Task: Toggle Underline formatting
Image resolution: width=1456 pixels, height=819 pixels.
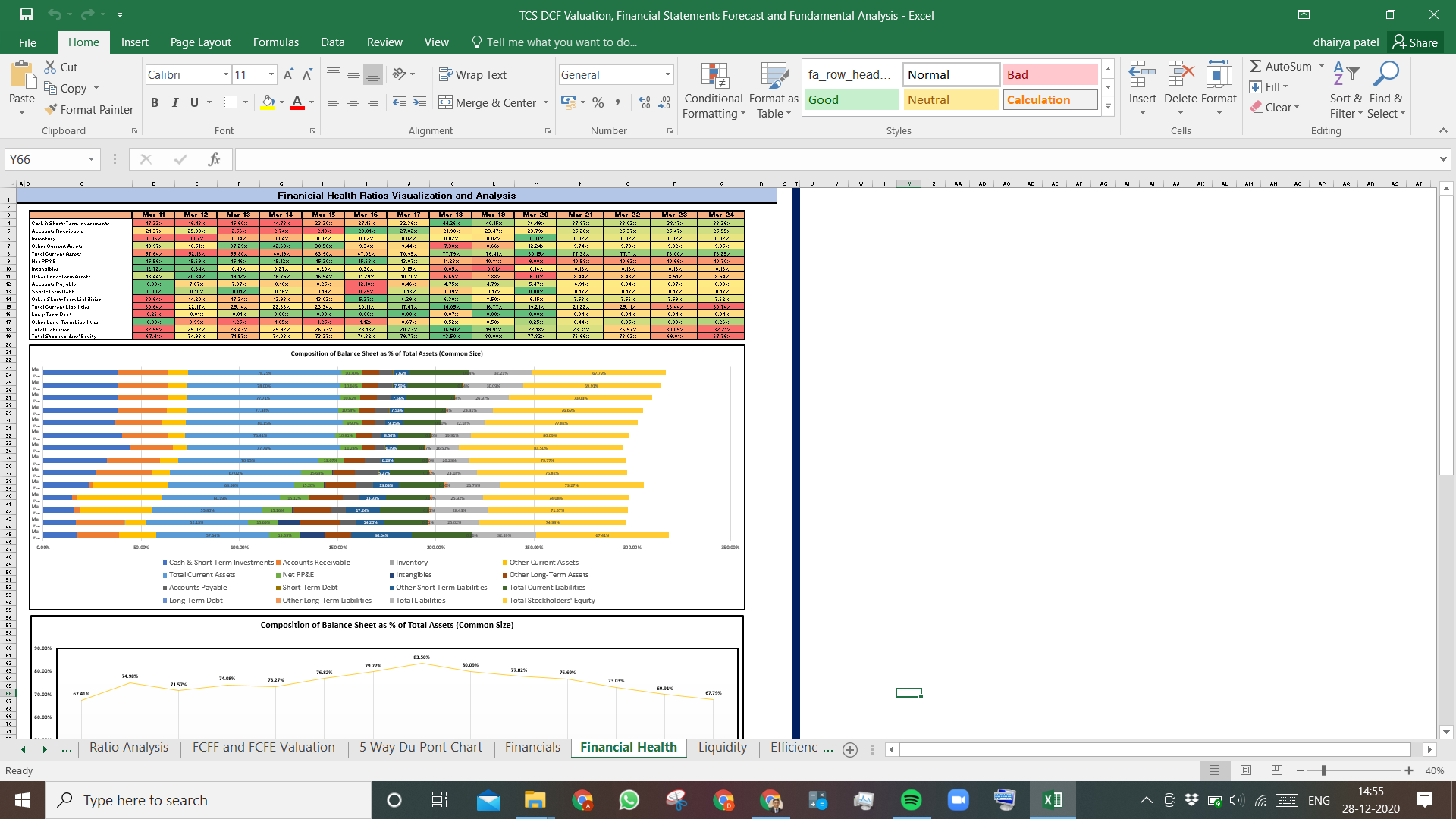Action: (195, 102)
